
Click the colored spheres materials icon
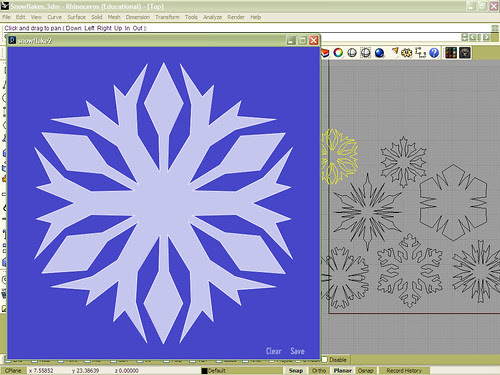pyautogui.click(x=451, y=53)
